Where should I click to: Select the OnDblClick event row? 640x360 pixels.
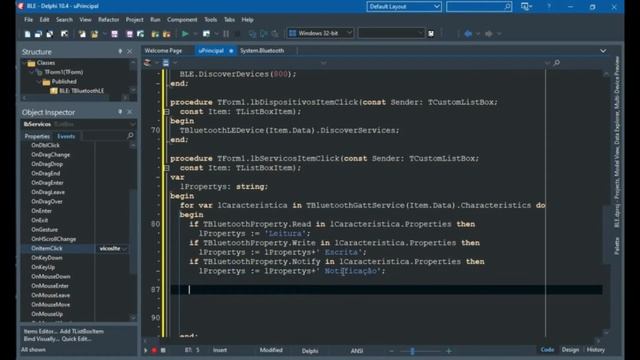pyautogui.click(x=78, y=145)
